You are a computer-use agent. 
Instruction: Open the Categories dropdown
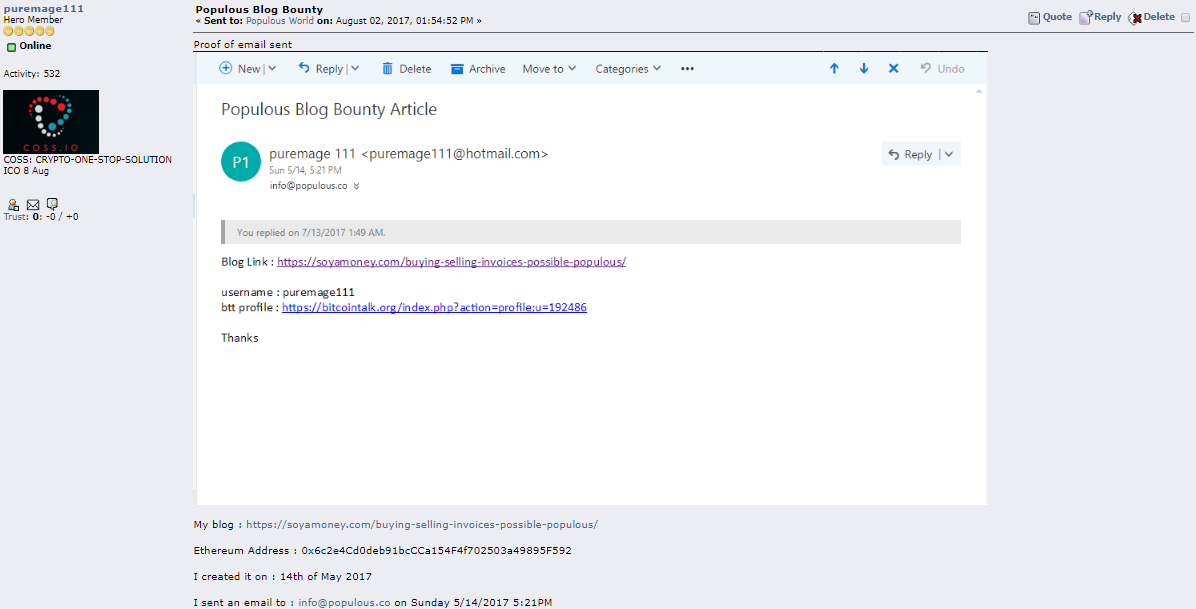628,69
